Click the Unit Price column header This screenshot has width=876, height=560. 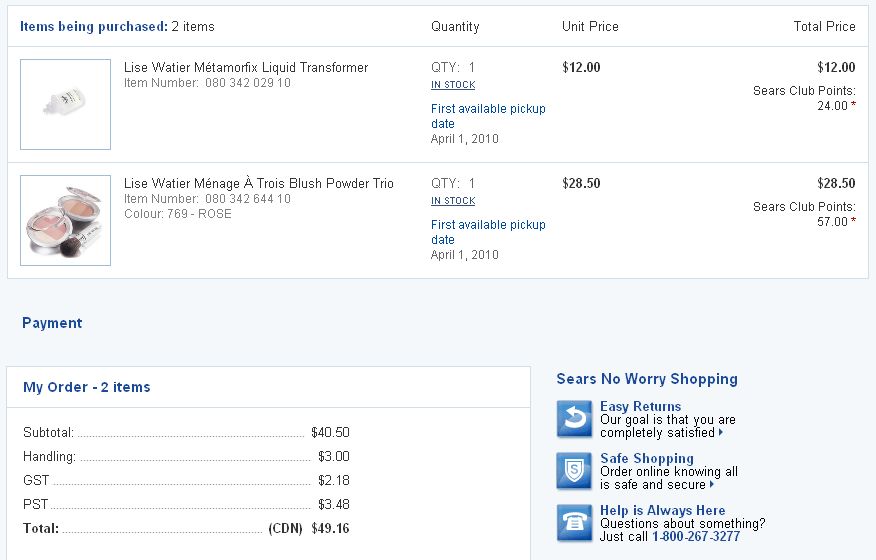[x=590, y=26]
